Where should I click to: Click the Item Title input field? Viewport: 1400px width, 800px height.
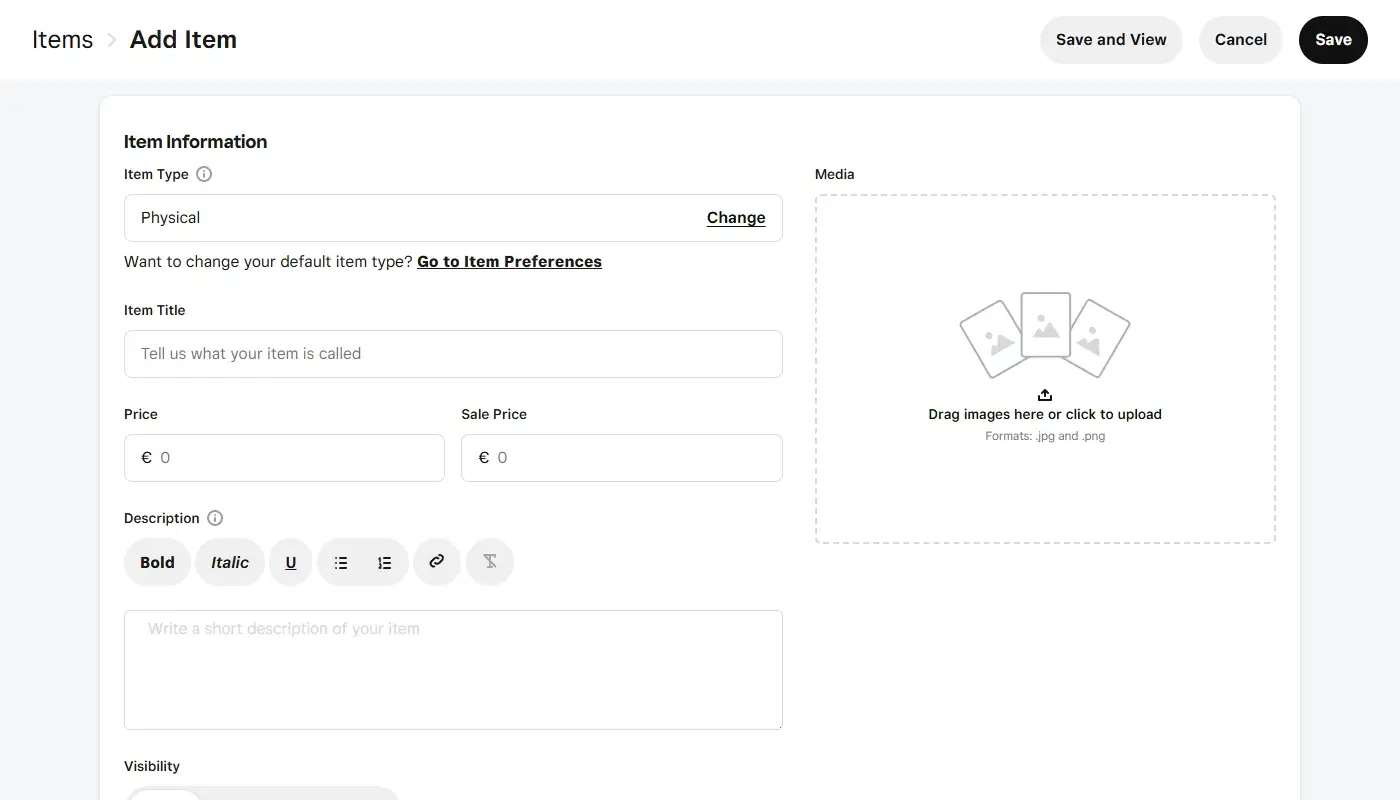[x=453, y=353]
